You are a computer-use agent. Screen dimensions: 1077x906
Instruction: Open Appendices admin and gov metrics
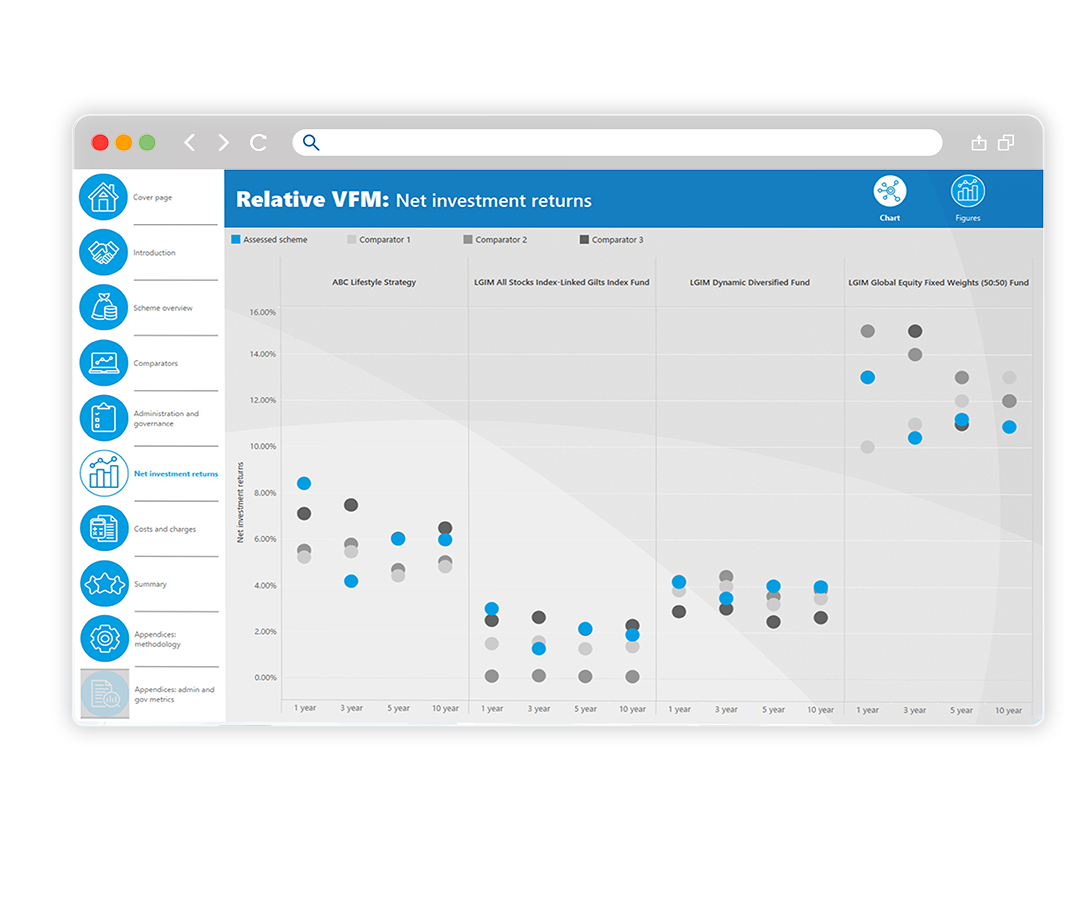pos(105,694)
